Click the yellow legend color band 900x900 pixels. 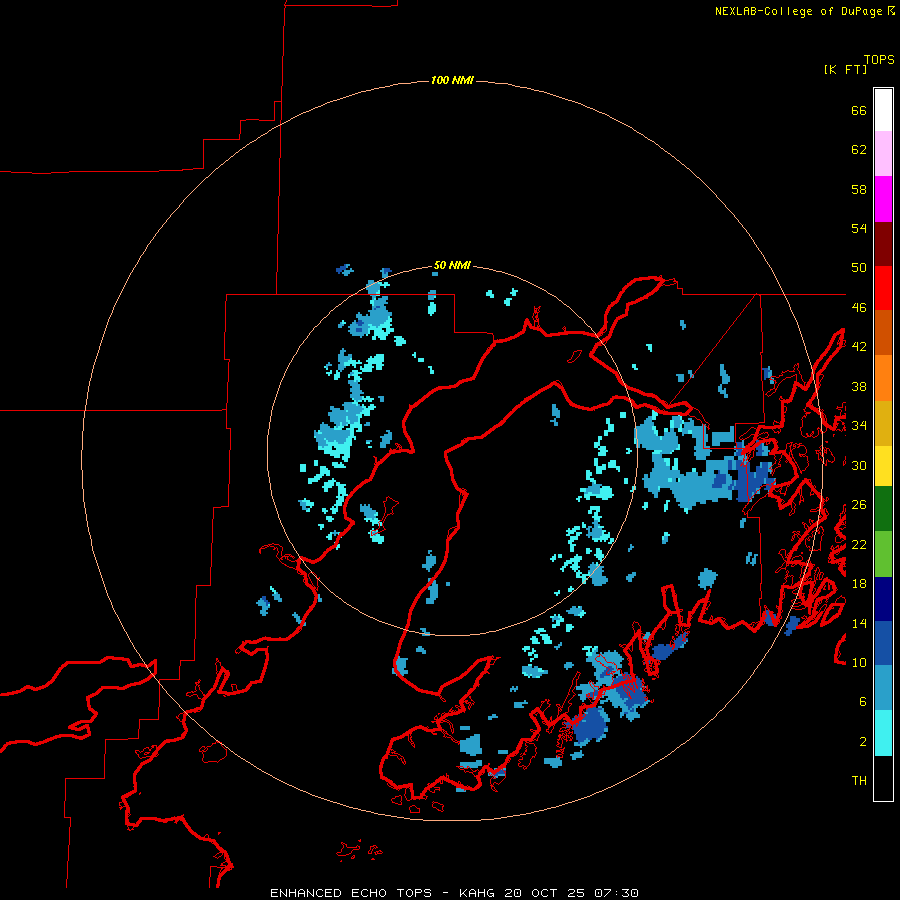(x=883, y=466)
